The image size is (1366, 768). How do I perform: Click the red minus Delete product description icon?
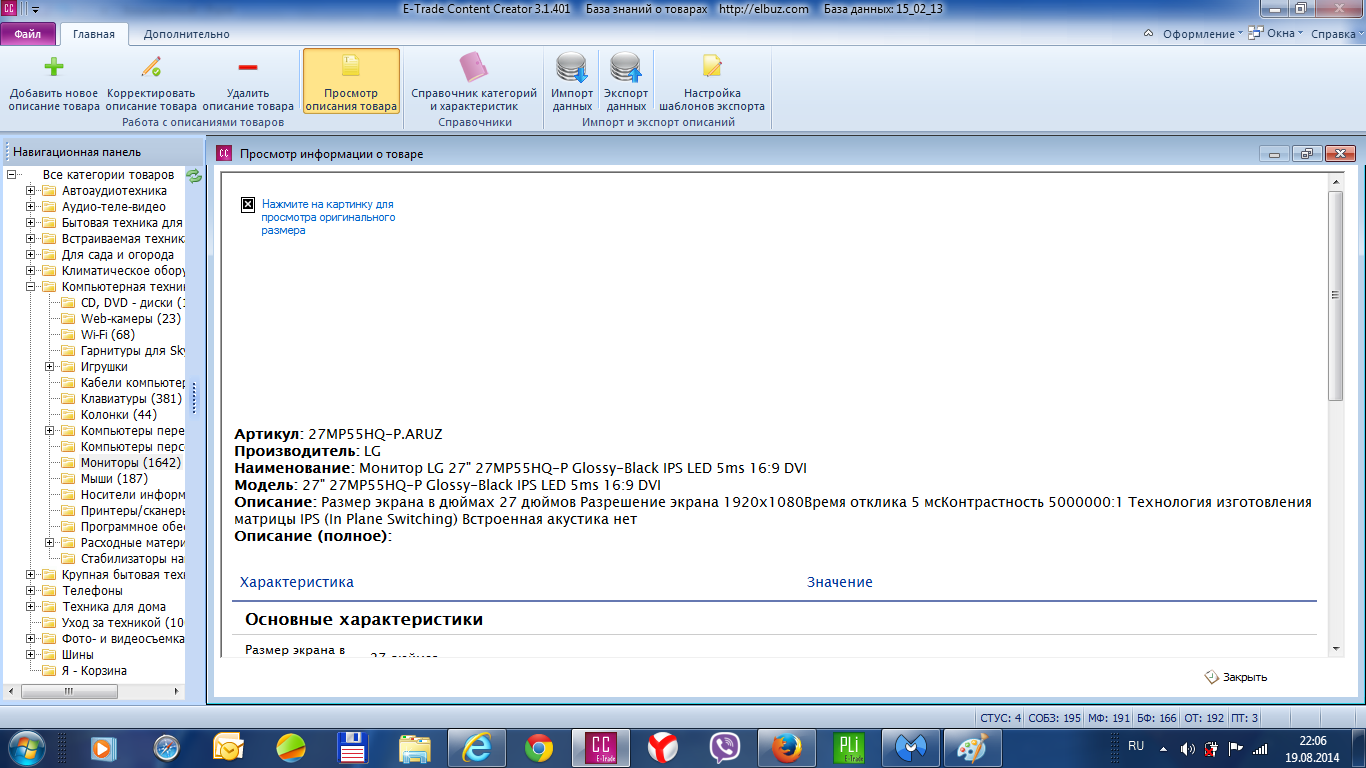248,67
